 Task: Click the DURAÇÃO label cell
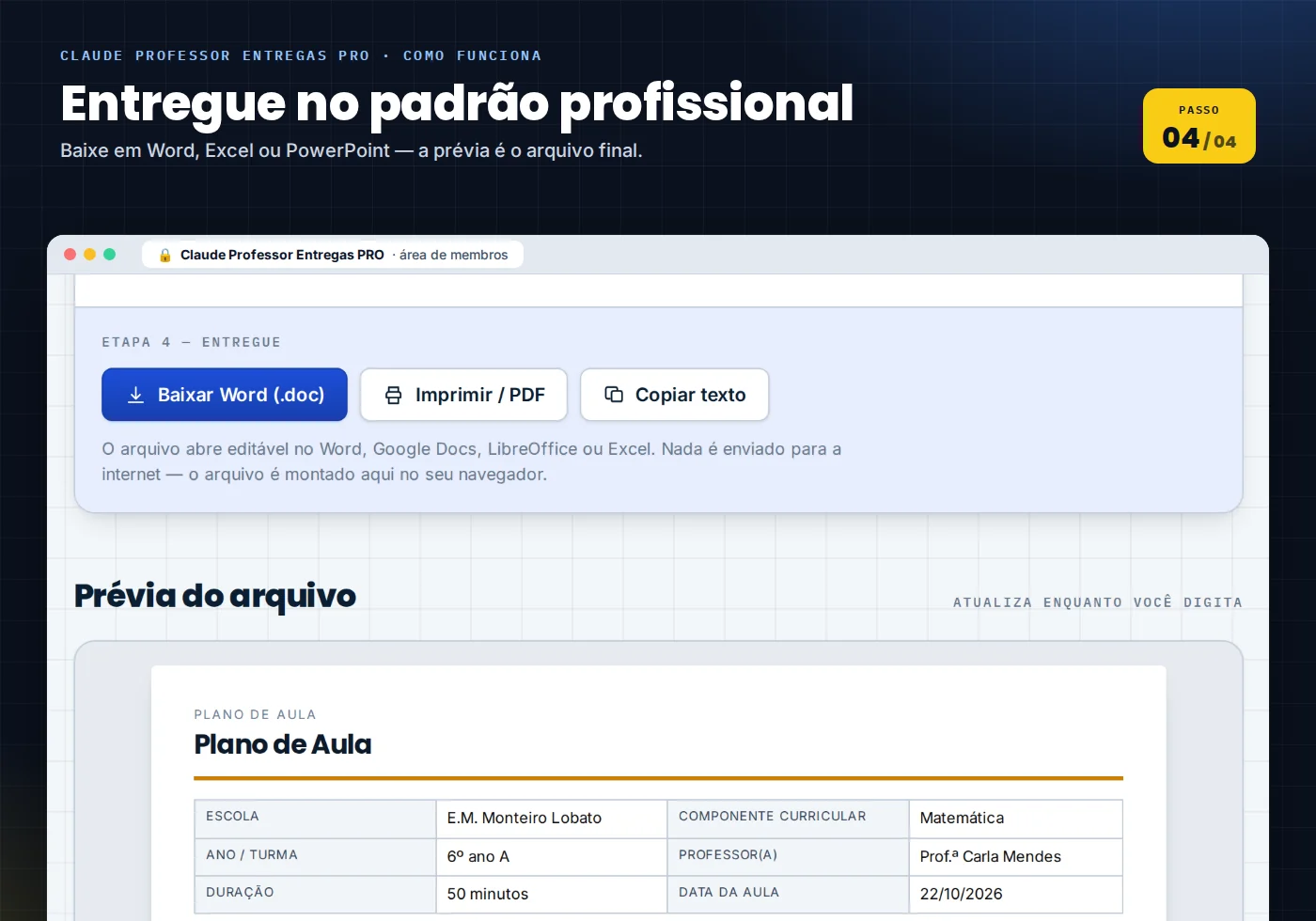coord(315,894)
